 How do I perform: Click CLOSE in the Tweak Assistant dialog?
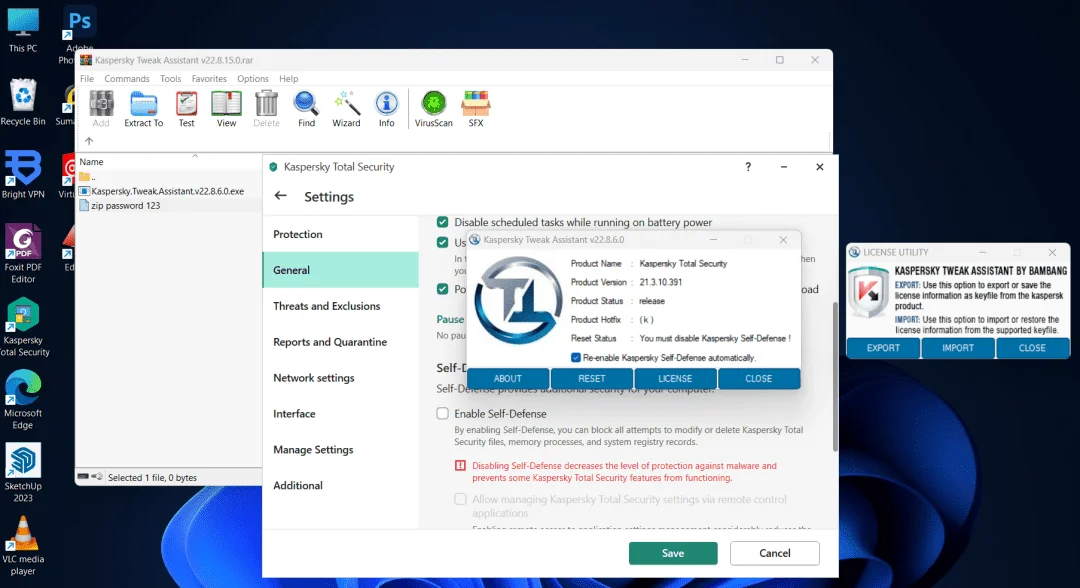tap(758, 379)
